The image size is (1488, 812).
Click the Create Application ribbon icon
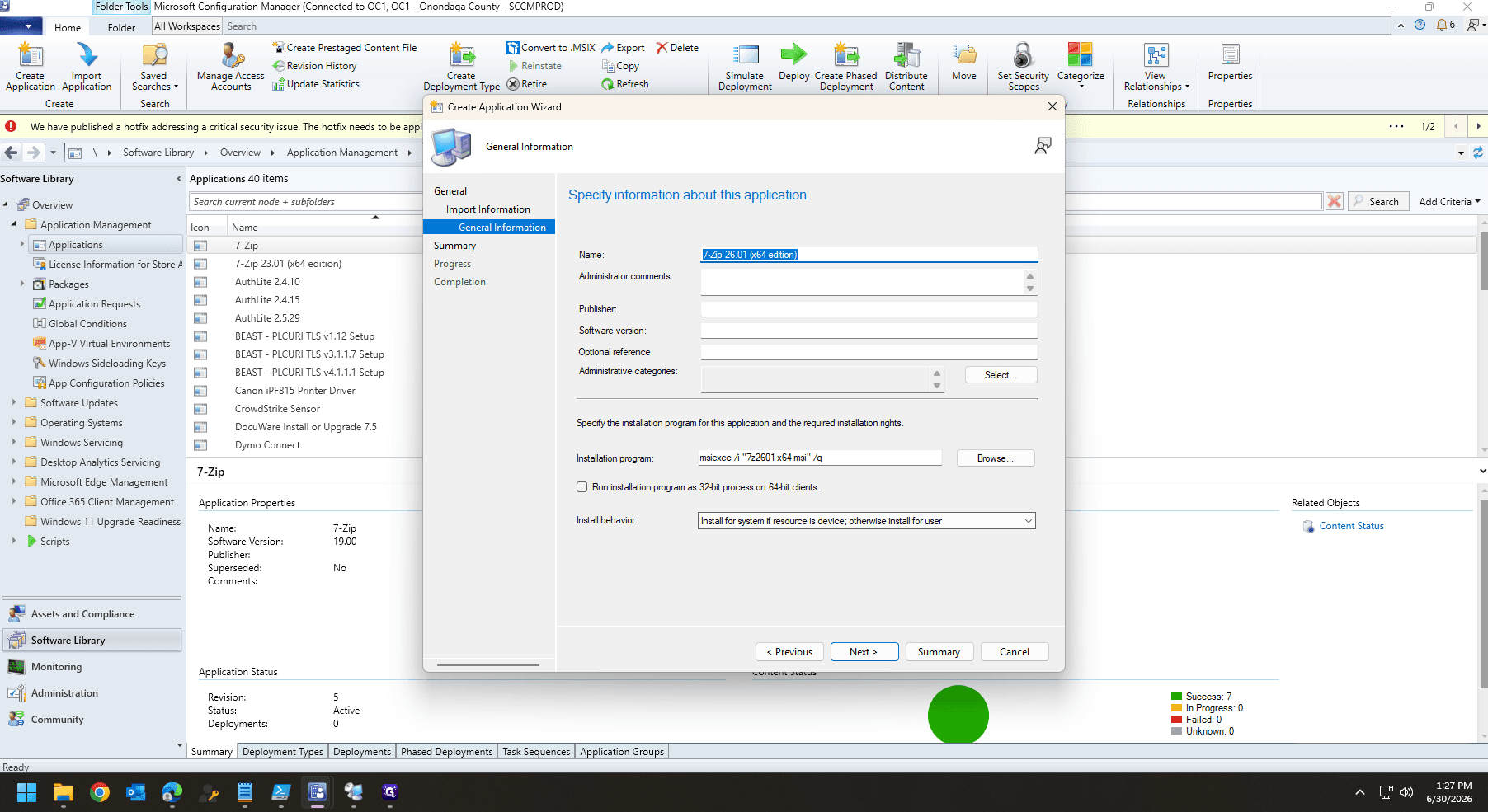31,55
